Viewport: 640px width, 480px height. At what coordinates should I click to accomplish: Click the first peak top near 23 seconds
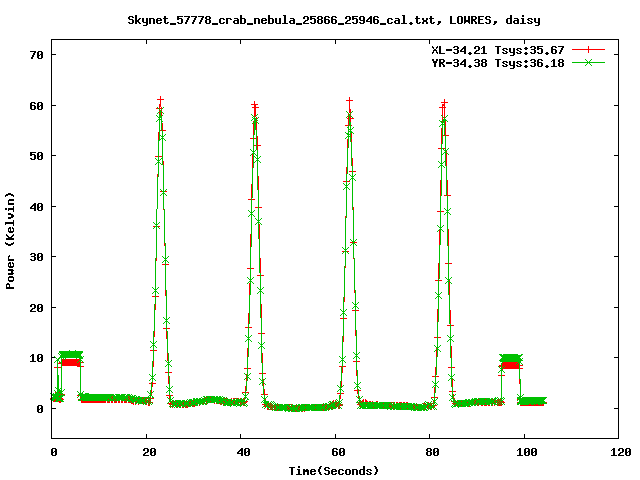pos(160,100)
